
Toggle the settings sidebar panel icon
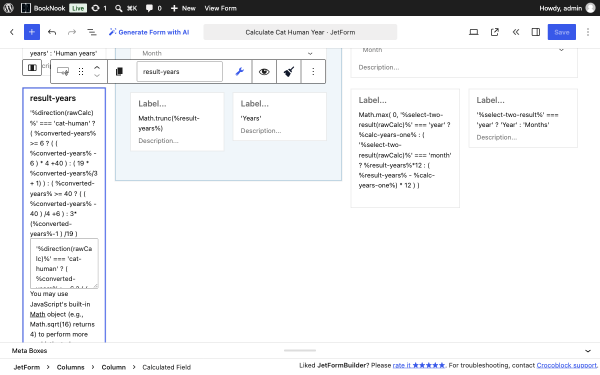pos(536,32)
